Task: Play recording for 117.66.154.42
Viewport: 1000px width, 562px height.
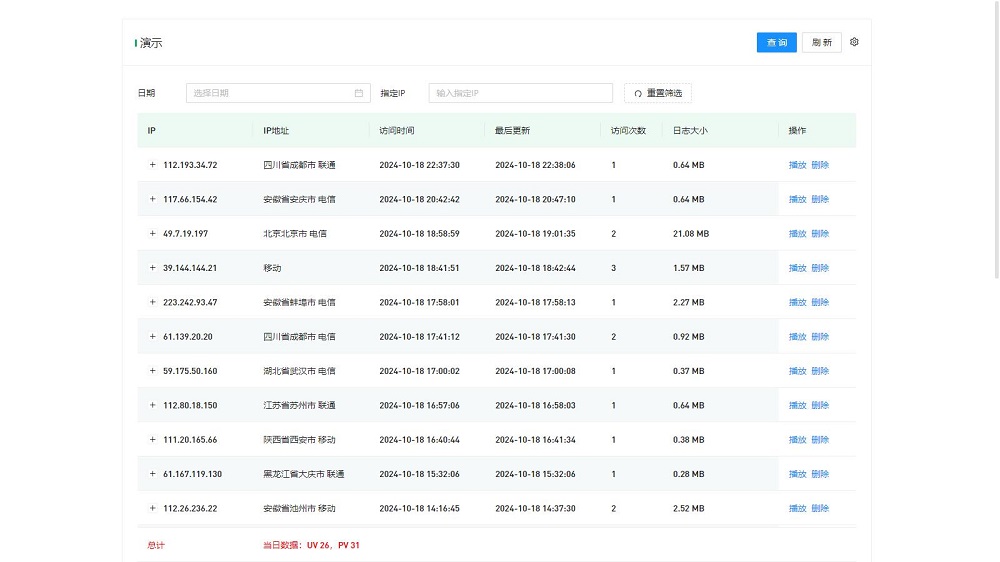Action: (x=797, y=200)
